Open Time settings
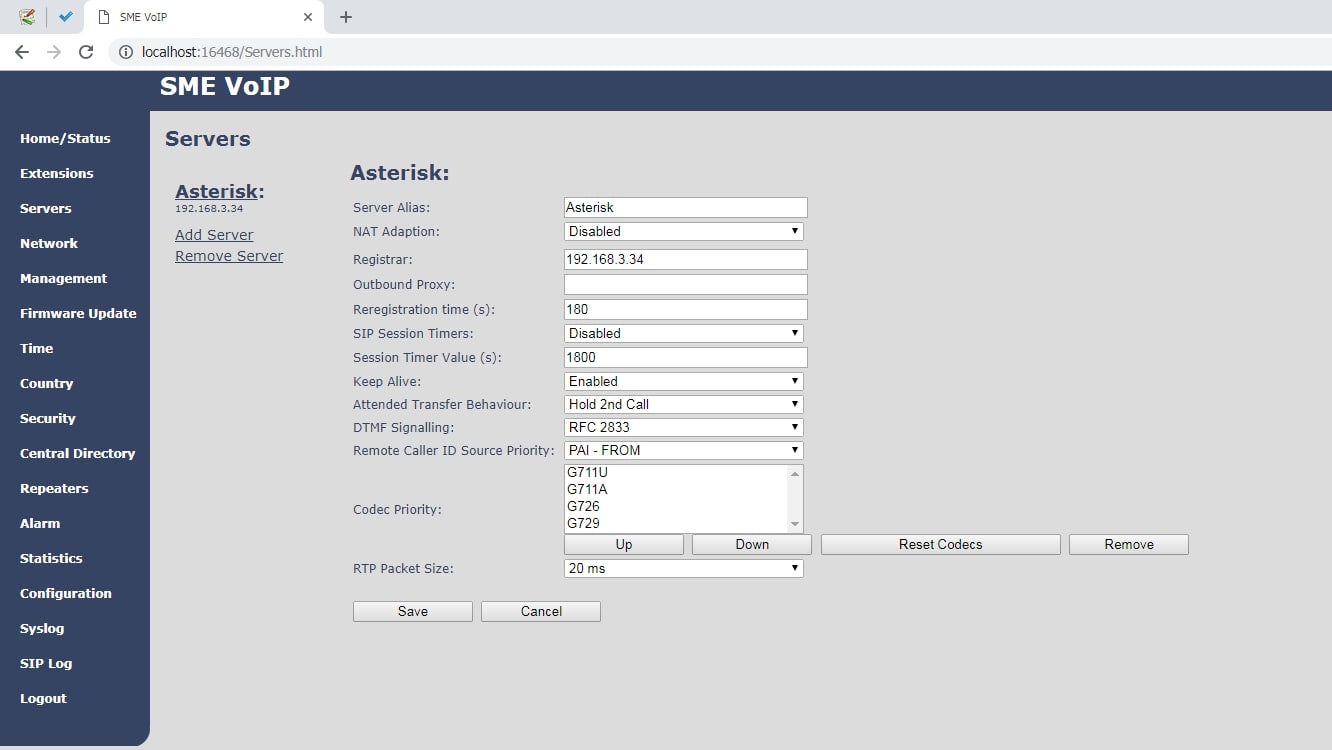Screen dimensions: 1332x750 37,349
